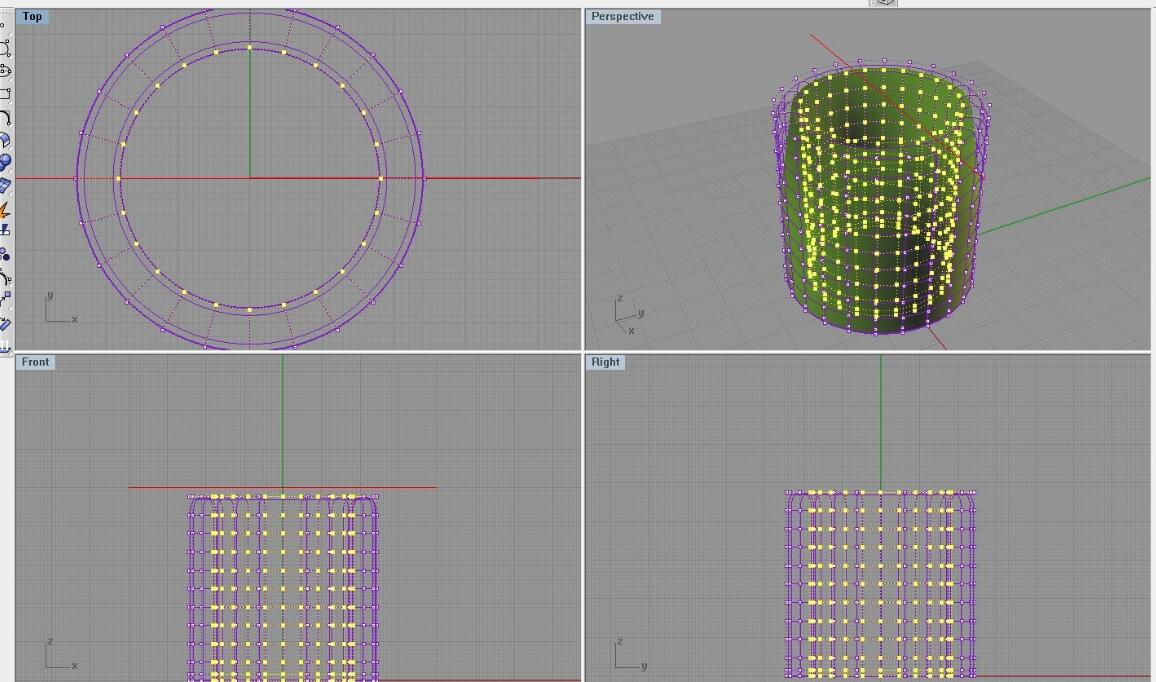The width and height of the screenshot is (1156, 682).
Task: Click the Top viewport x-y axis indicator
Action: pyautogui.click(x=60, y=308)
